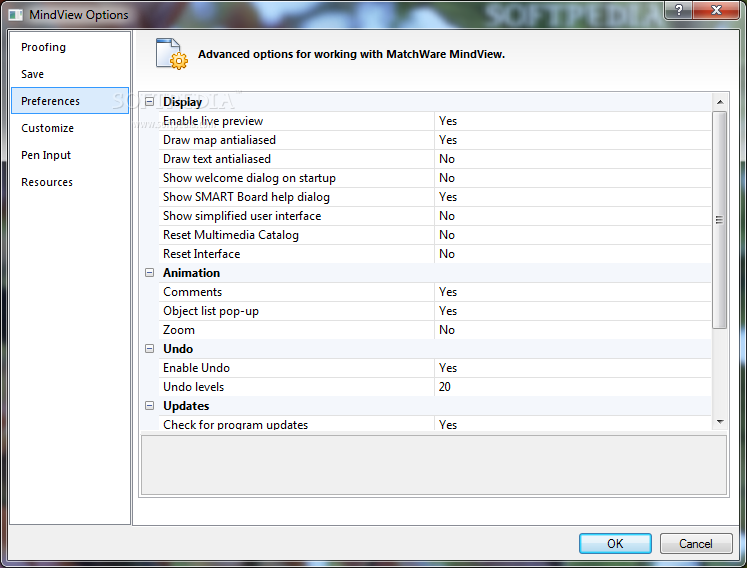Click the OK button

coord(615,544)
